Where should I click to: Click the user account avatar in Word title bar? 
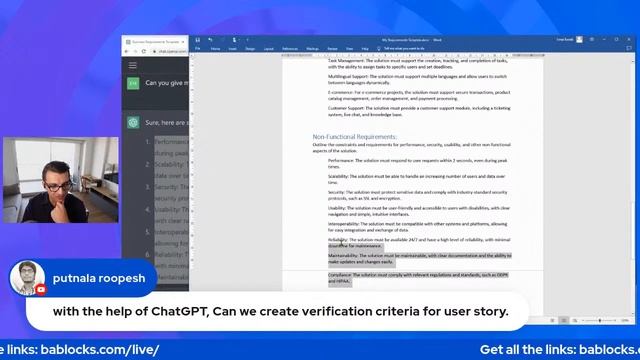click(579, 40)
